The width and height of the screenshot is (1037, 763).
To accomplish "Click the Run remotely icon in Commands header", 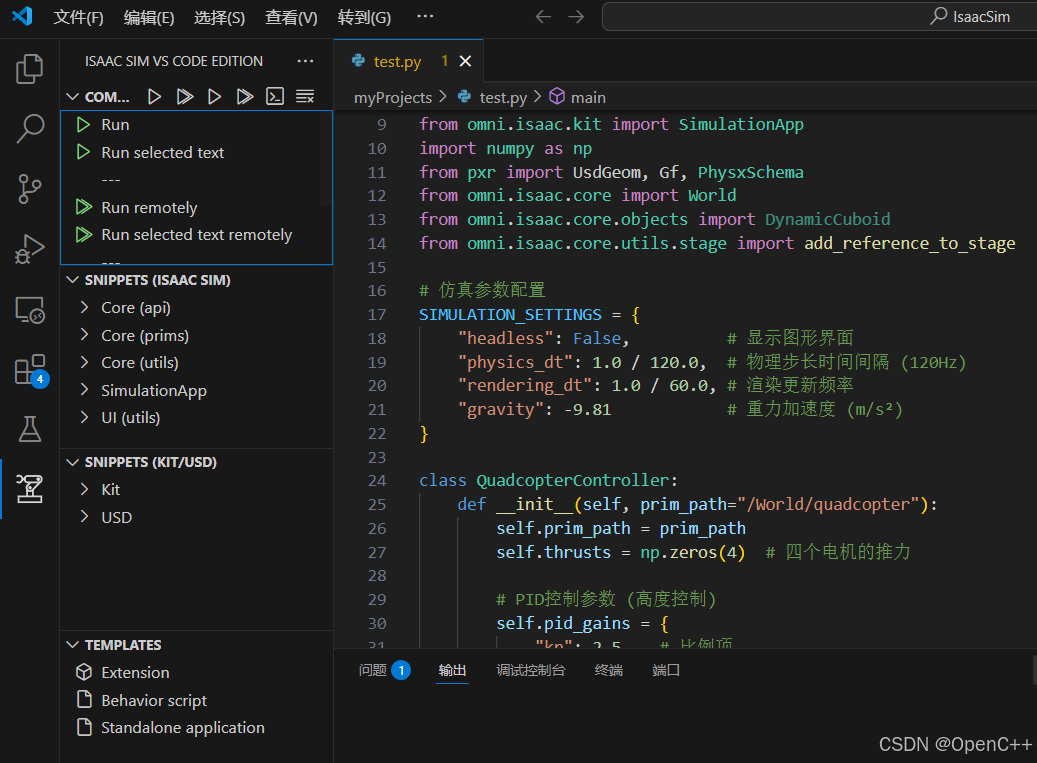I will pyautogui.click(x=185, y=97).
